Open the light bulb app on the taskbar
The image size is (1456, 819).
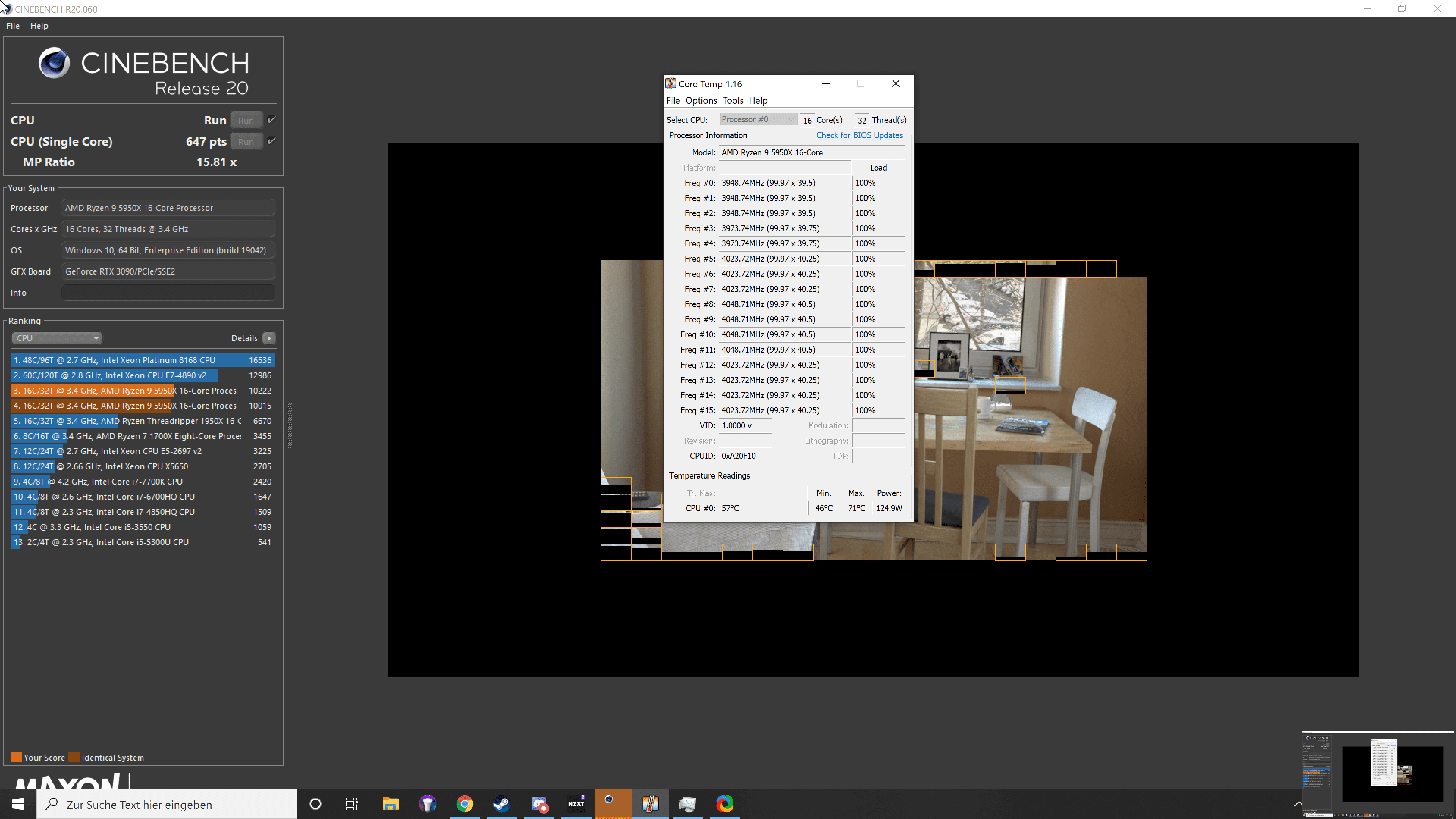427,804
